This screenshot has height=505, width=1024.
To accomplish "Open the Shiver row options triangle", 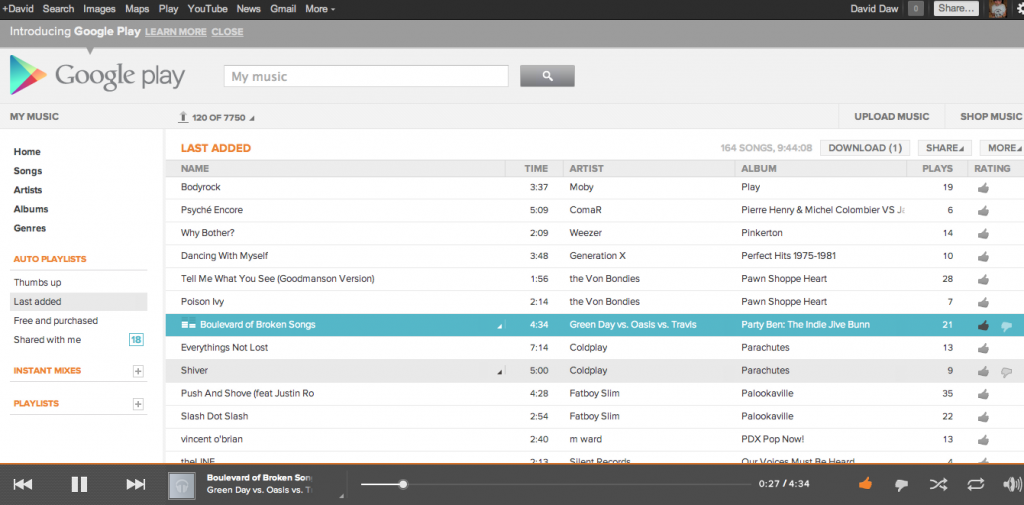I will point(500,372).
